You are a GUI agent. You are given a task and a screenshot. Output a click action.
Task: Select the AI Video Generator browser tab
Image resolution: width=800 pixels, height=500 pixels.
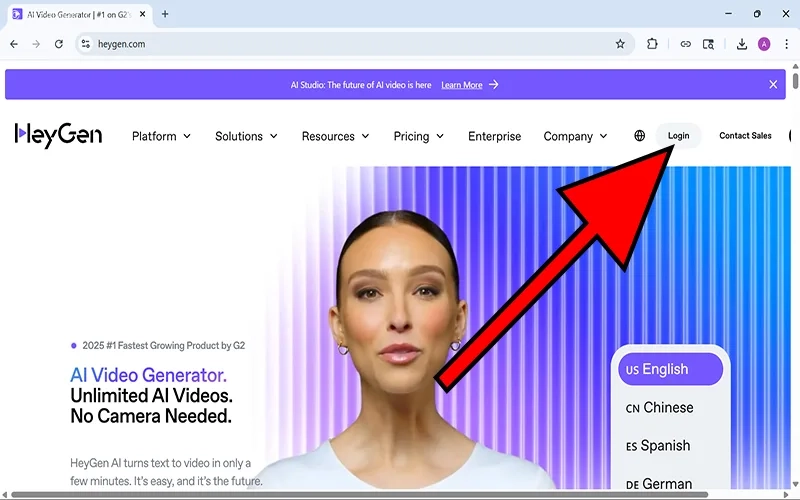click(x=75, y=14)
